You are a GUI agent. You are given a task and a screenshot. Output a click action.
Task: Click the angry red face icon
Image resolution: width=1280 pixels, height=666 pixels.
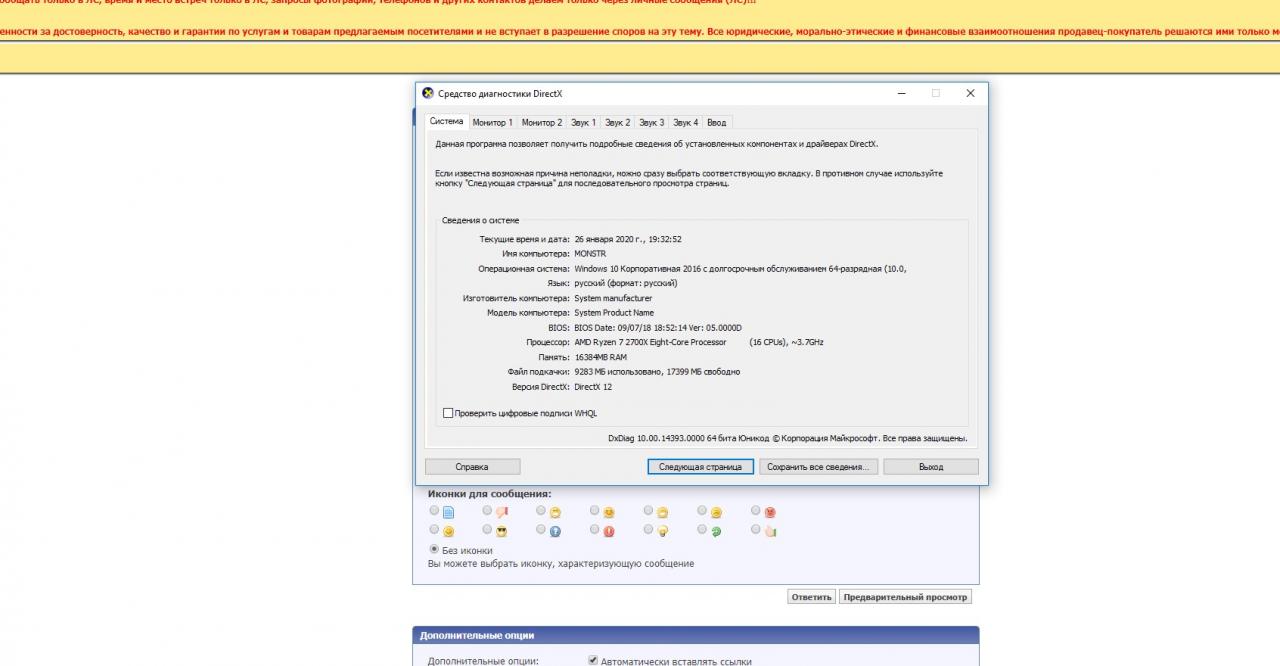point(770,513)
